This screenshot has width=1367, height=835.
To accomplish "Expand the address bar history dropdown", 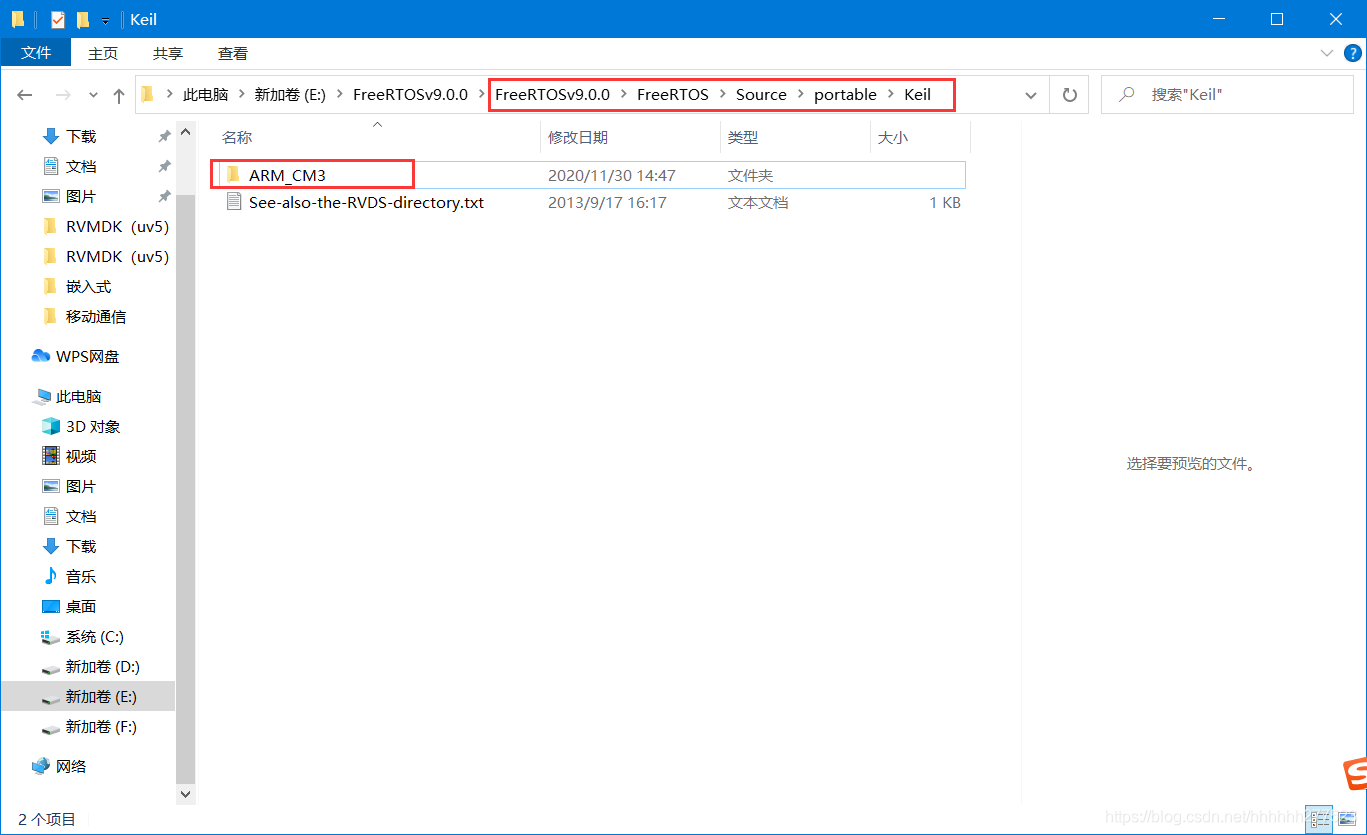I will coord(1031,96).
